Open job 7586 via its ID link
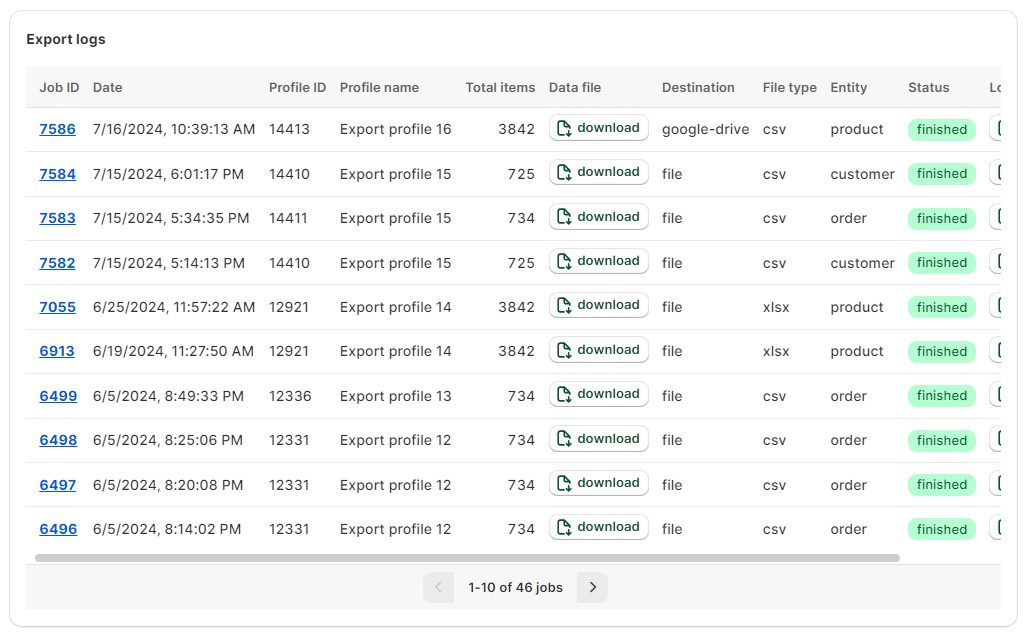 click(57, 129)
